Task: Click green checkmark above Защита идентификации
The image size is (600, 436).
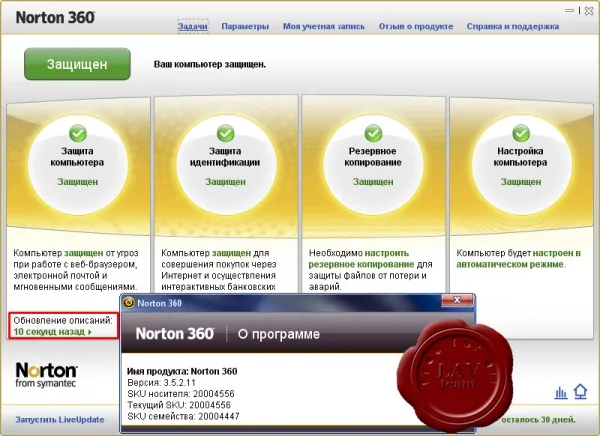Action: click(225, 133)
